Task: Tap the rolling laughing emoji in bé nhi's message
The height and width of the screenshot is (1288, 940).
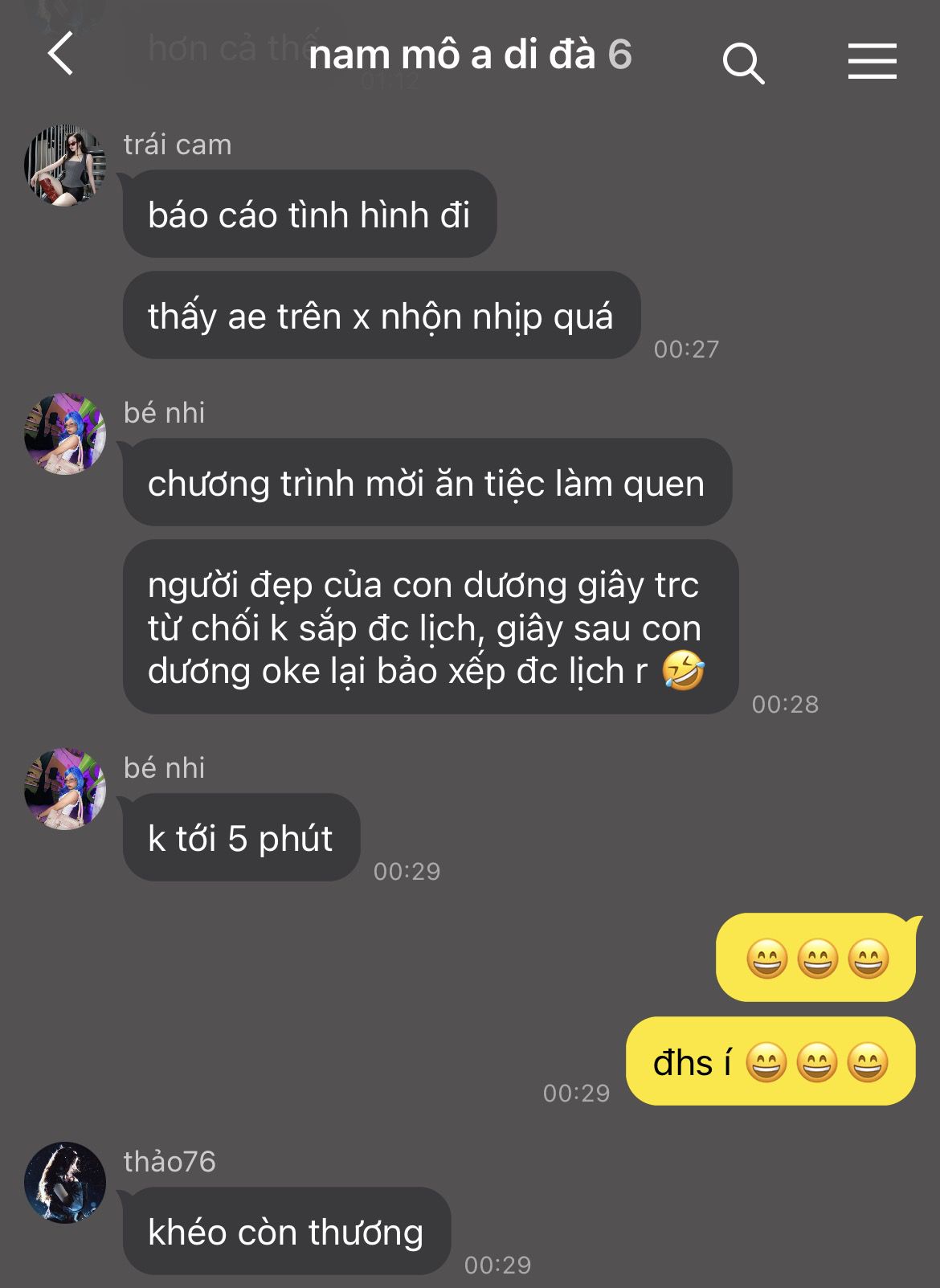Action: tap(684, 671)
